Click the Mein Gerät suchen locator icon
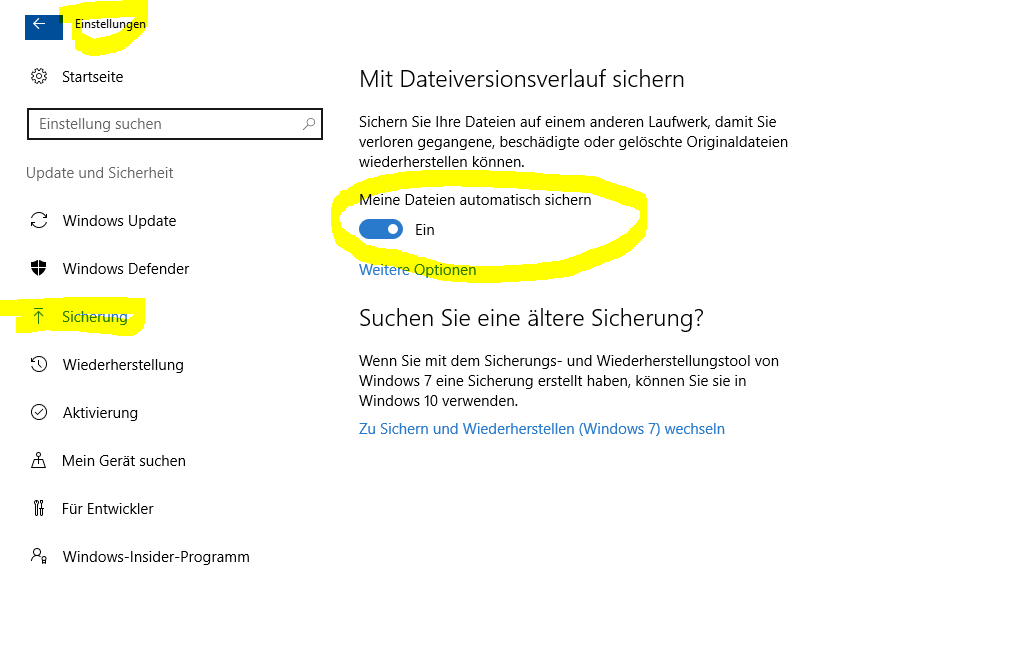The image size is (1023, 645). click(x=38, y=460)
